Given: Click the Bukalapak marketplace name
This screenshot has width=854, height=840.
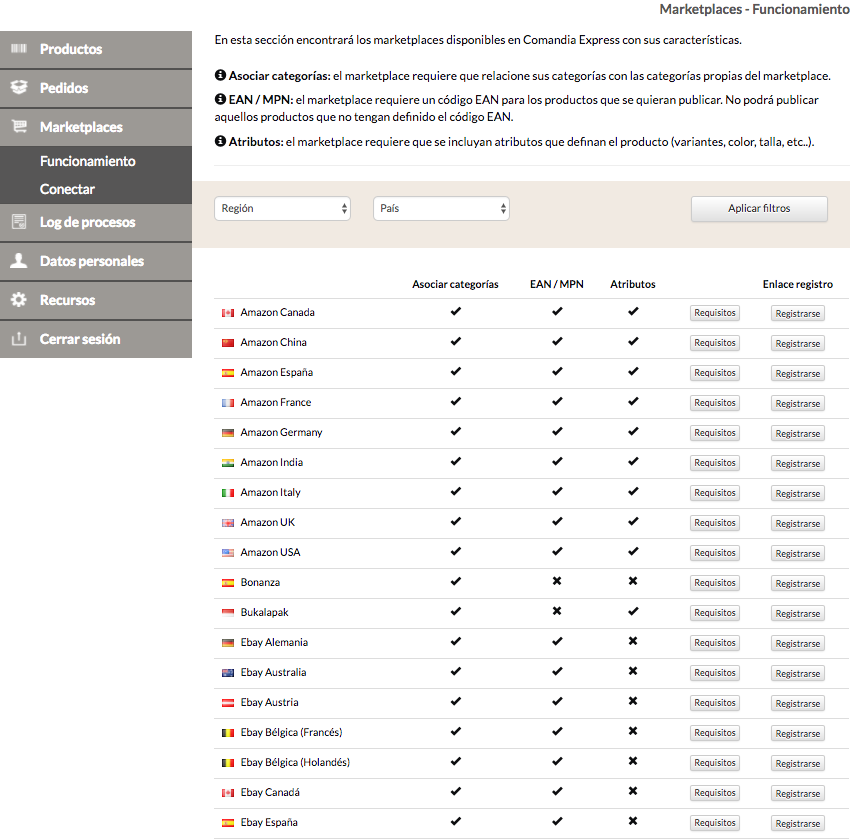Looking at the screenshot, I should [265, 612].
